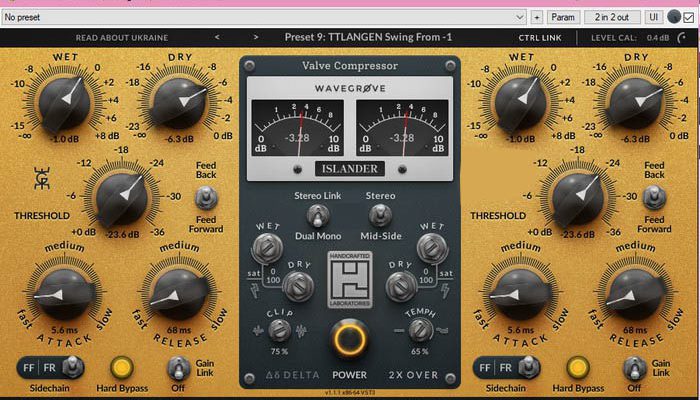Click the TEMPH knob in center panel

tap(417, 328)
